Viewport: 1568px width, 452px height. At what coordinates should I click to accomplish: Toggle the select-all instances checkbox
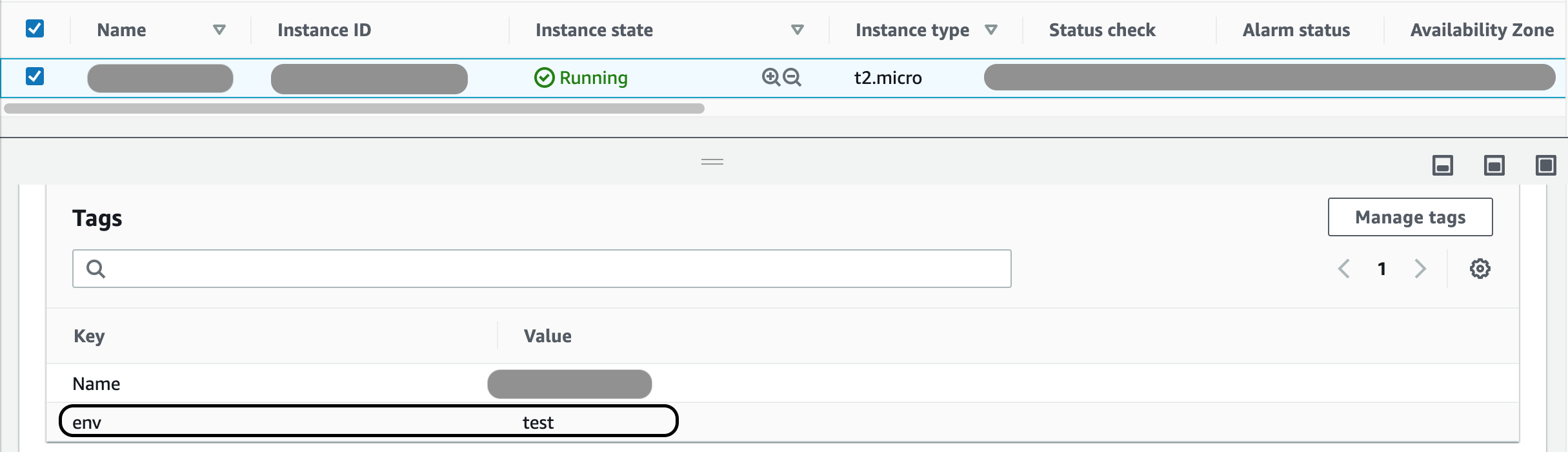click(35, 29)
